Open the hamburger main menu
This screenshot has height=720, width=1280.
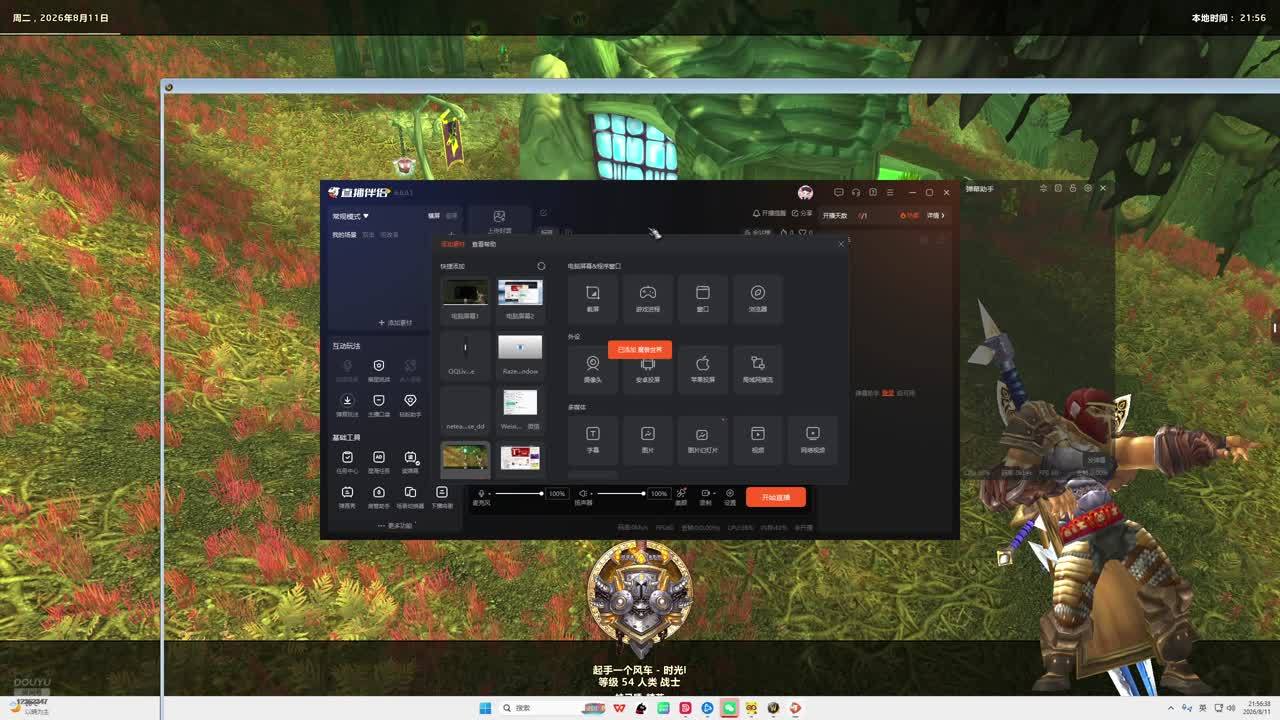pos(890,192)
